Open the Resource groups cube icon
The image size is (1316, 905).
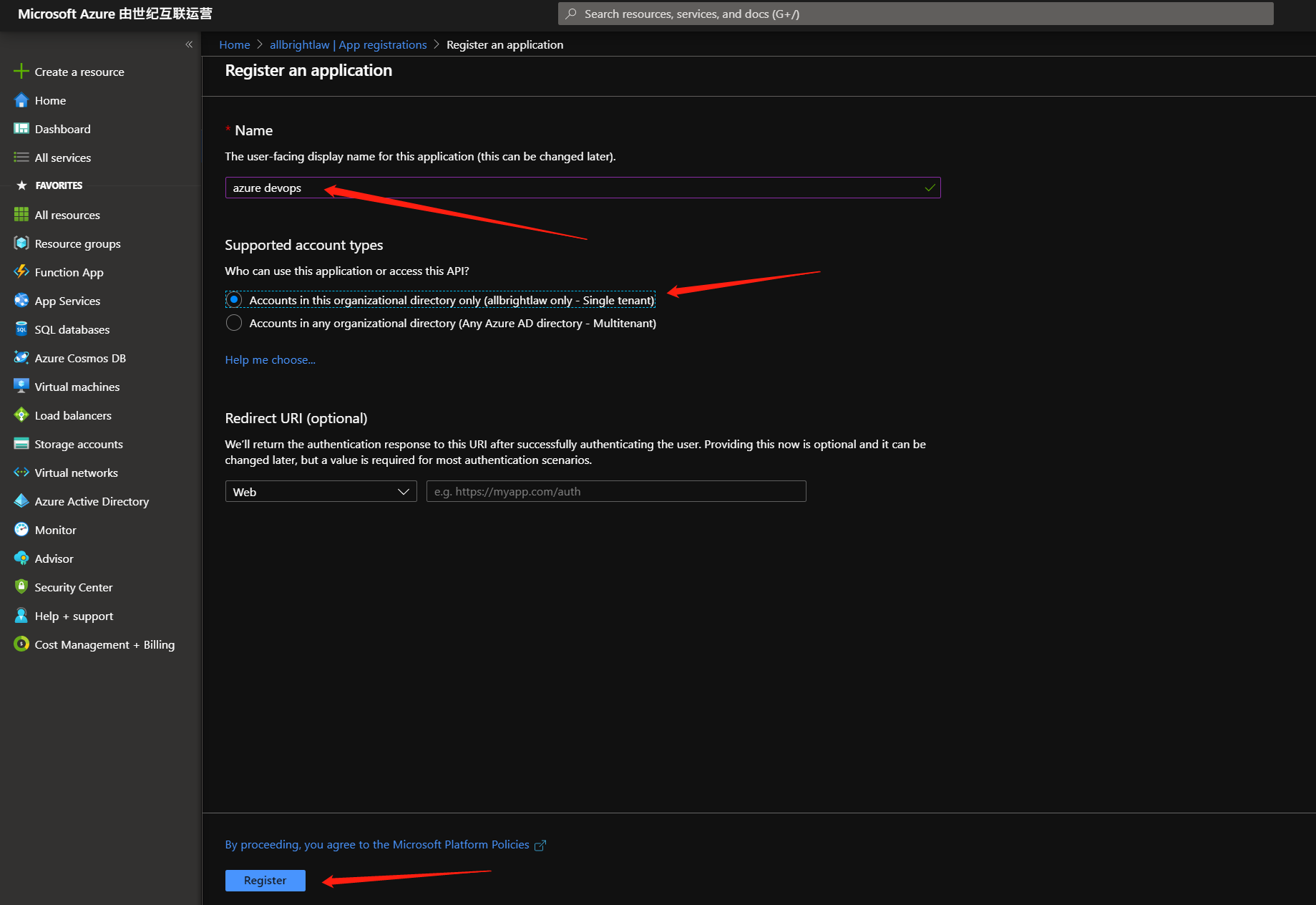21,243
